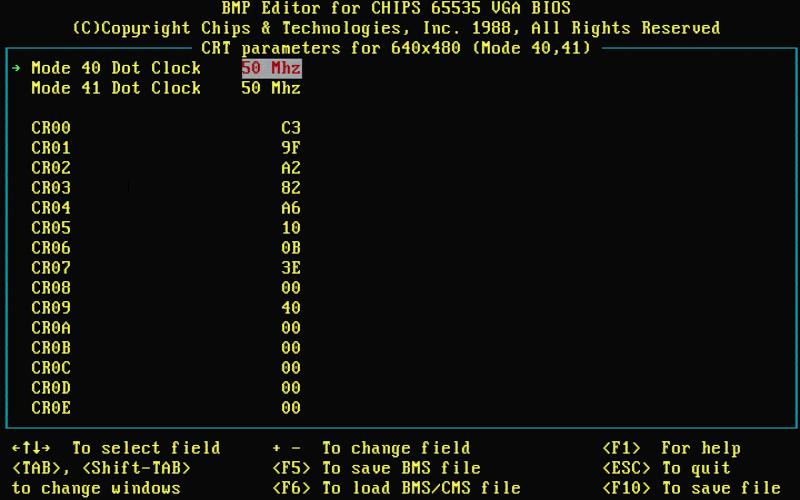Select the CR06 value 0B
The image size is (800, 500).
coord(291,248)
